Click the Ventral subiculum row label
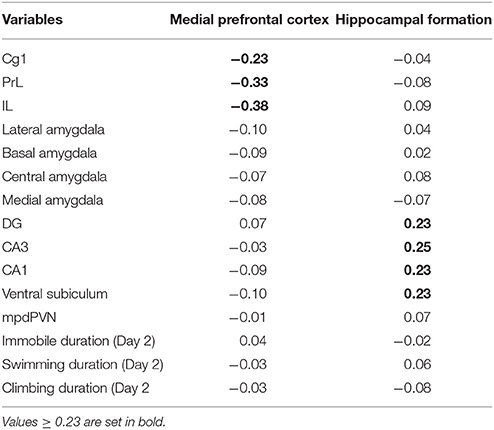 (55, 294)
